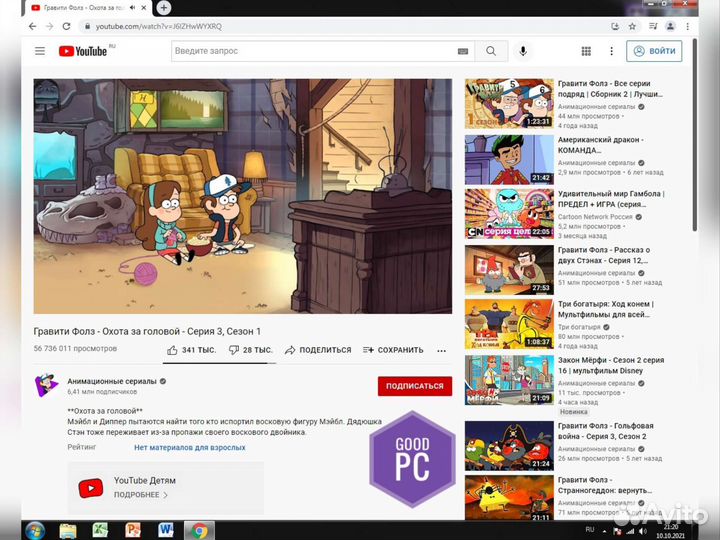Open the Анимационные сериалы channel avatar
Screen dimensions: 720x540
click(x=46, y=385)
